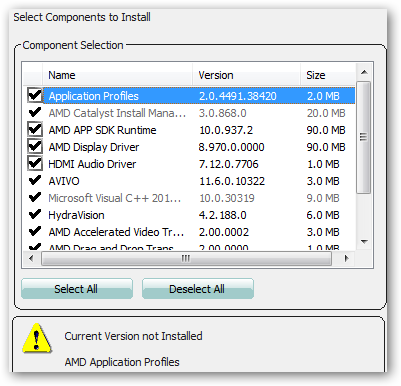This screenshot has height=386, width=401.
Task: Select the AMD APP SDK Runtime row
Action: (190, 130)
